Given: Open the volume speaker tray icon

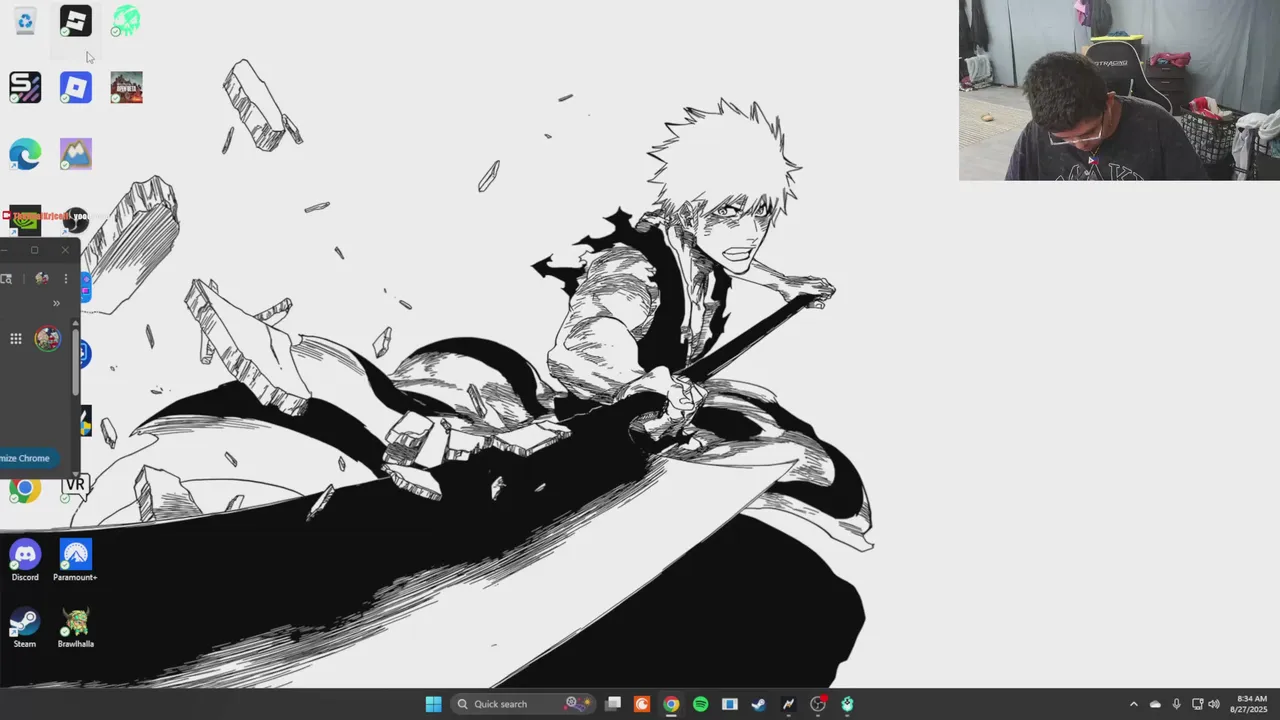Looking at the screenshot, I should tap(1213, 704).
